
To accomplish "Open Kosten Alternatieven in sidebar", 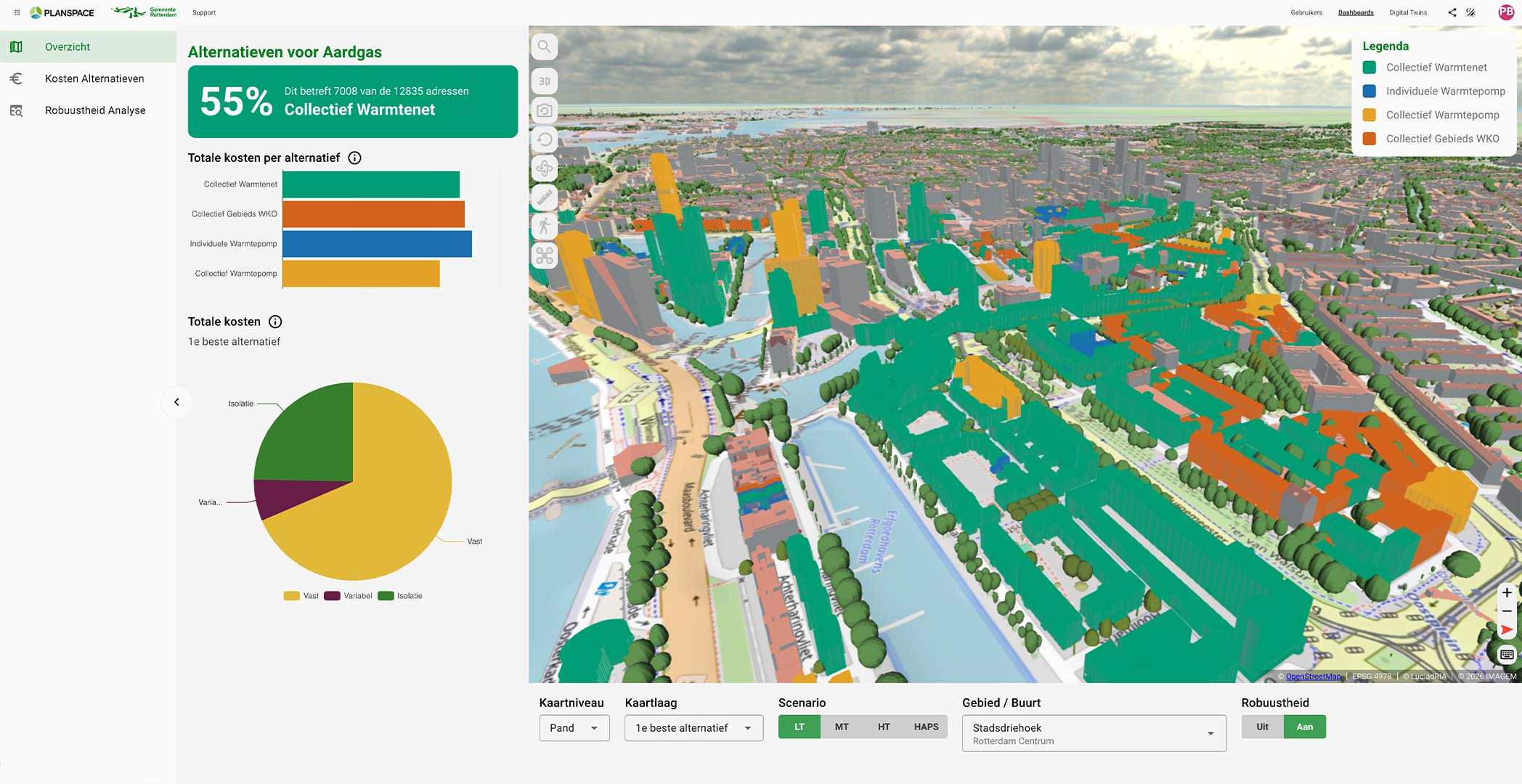I will tap(94, 78).
